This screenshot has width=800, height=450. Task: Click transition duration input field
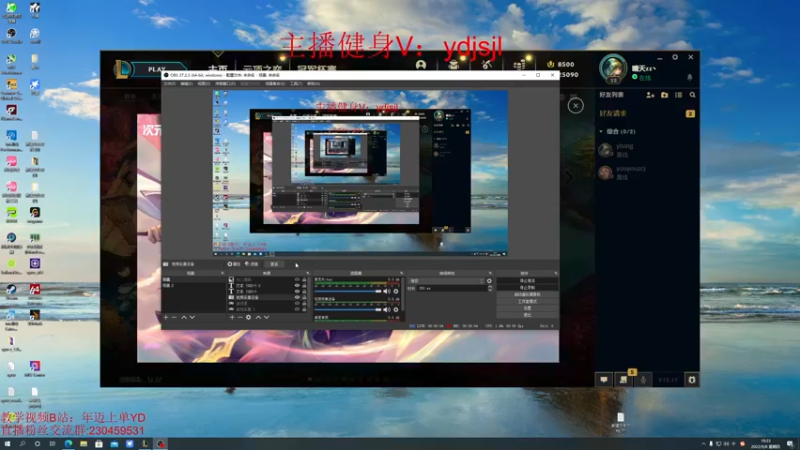pos(452,288)
